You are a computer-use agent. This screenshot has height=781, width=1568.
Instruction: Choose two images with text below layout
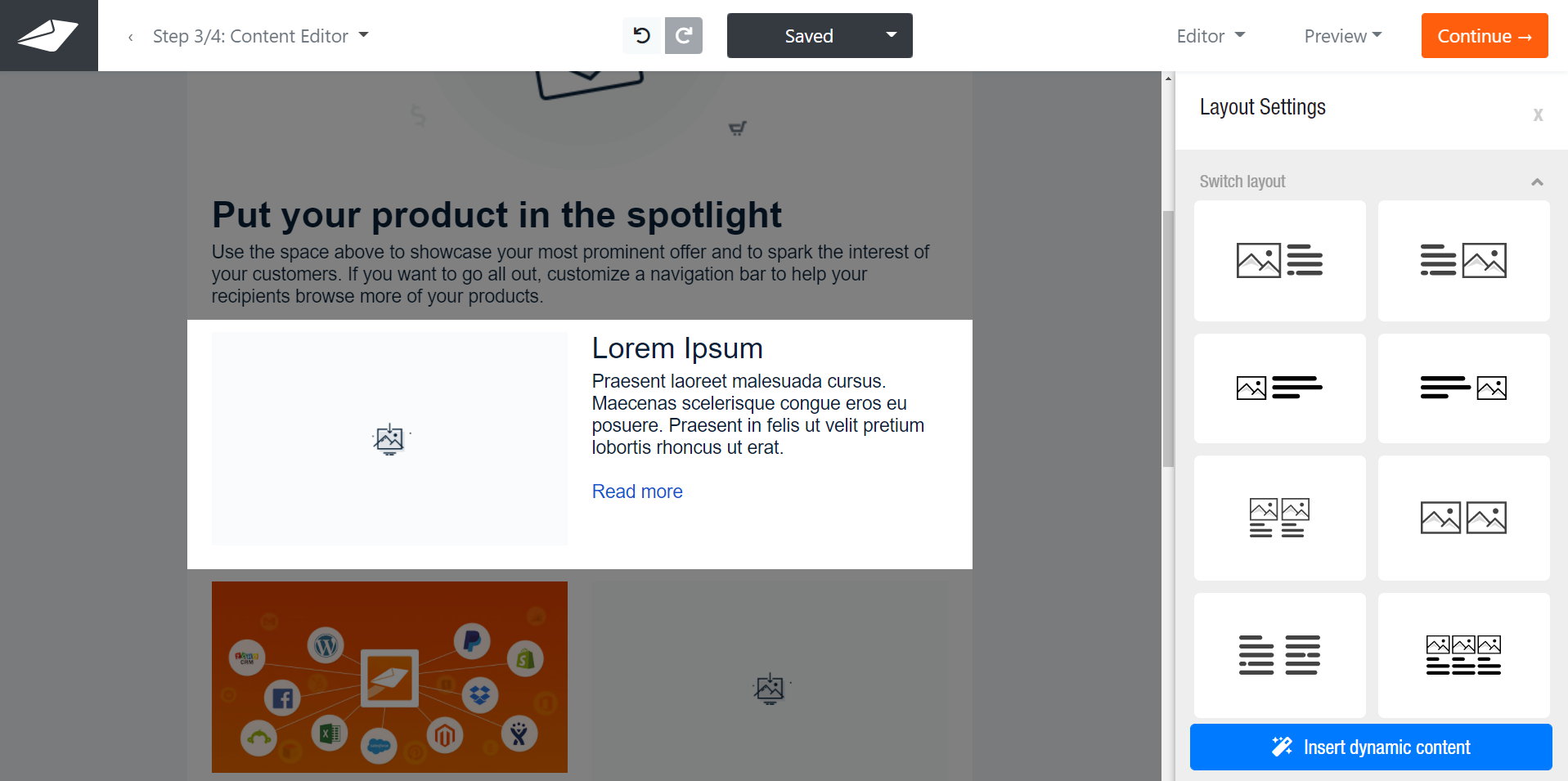[x=1279, y=518]
